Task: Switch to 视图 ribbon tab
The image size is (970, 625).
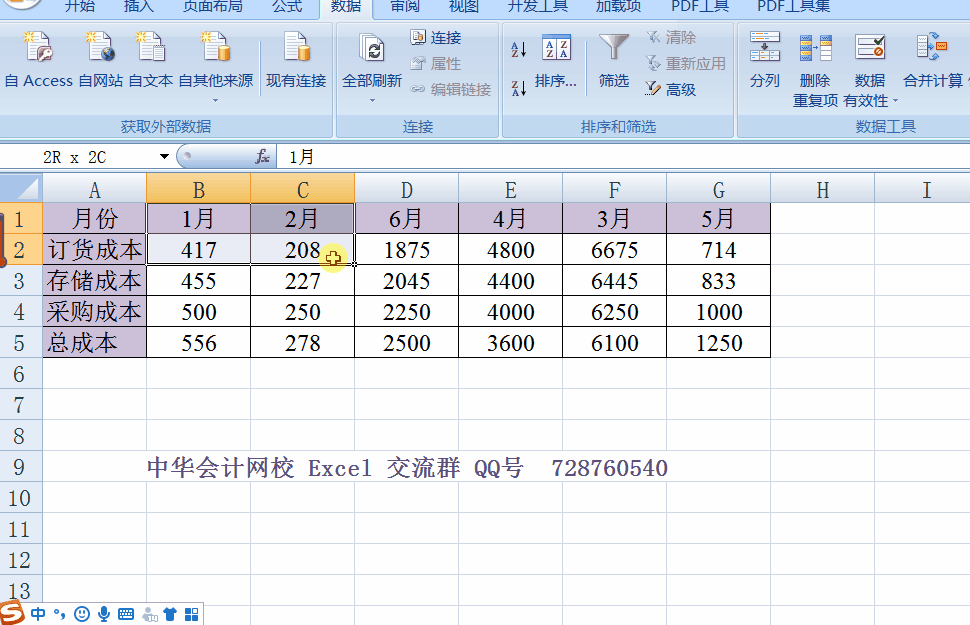Action: 464,6
